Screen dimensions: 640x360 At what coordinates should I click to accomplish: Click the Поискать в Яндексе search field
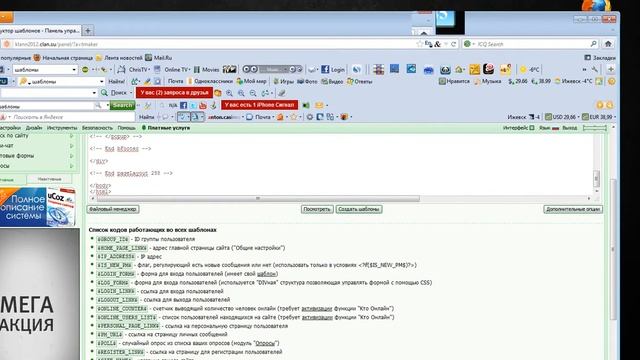[x=73, y=117]
